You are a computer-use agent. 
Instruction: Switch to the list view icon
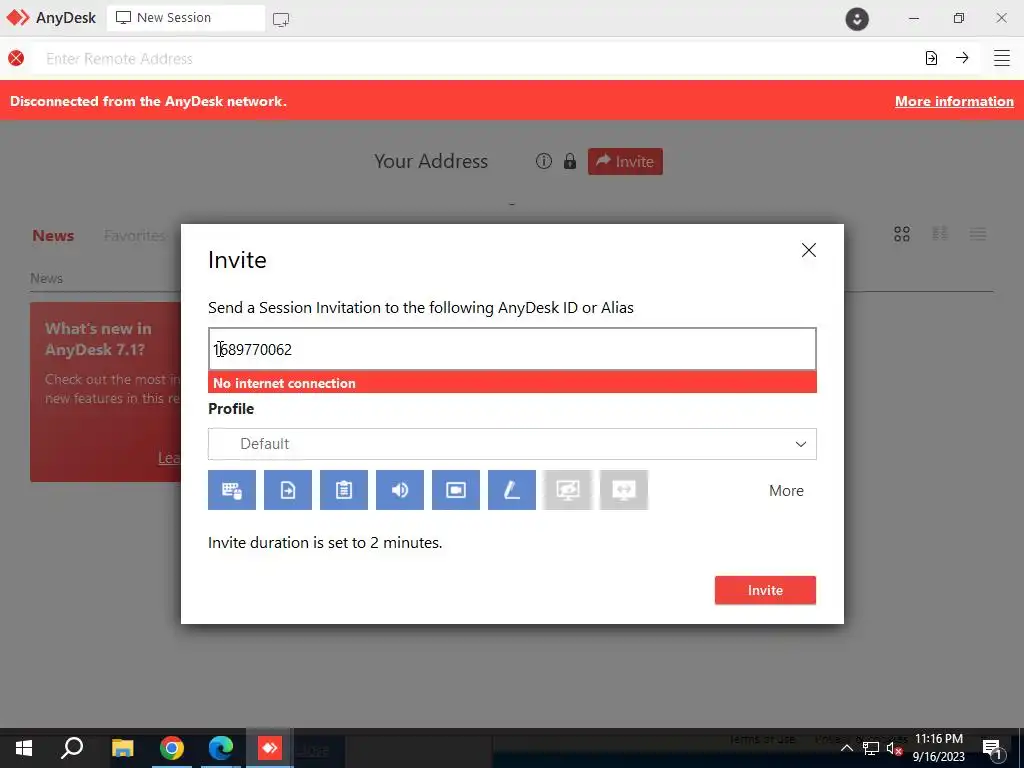point(978,234)
